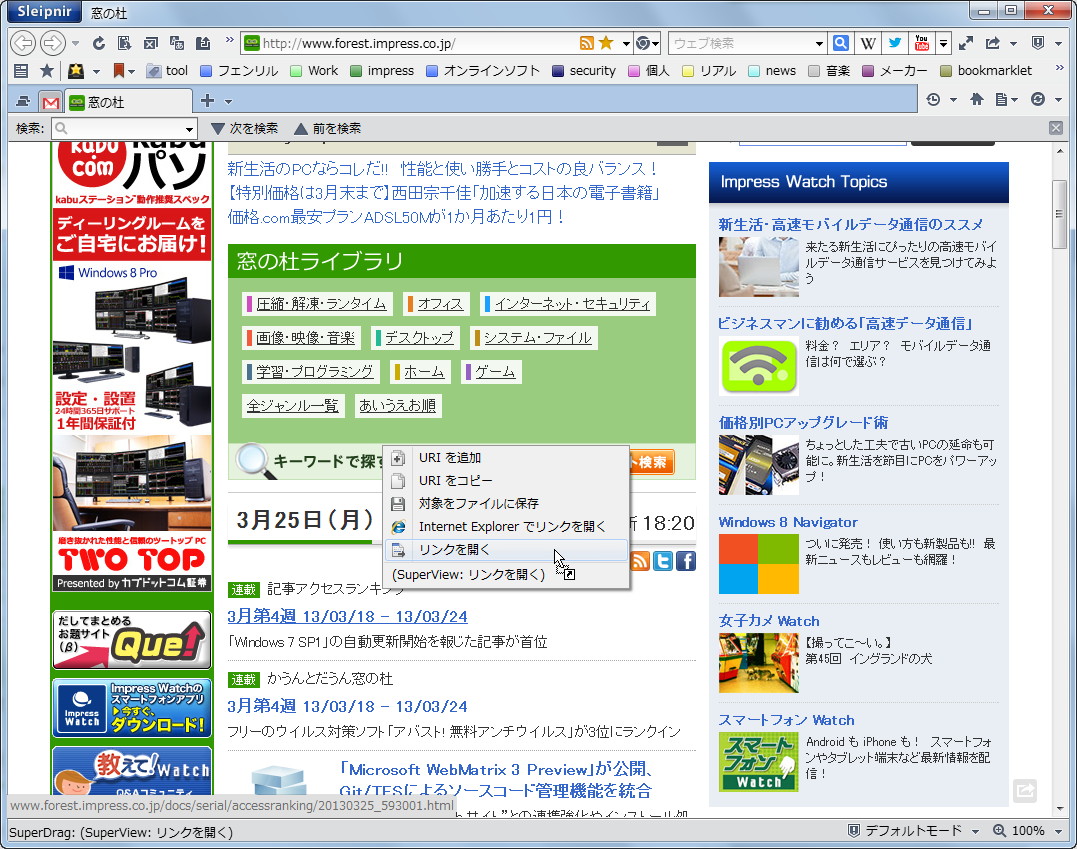
Task: Click inside the find search input field
Action: [x=118, y=128]
